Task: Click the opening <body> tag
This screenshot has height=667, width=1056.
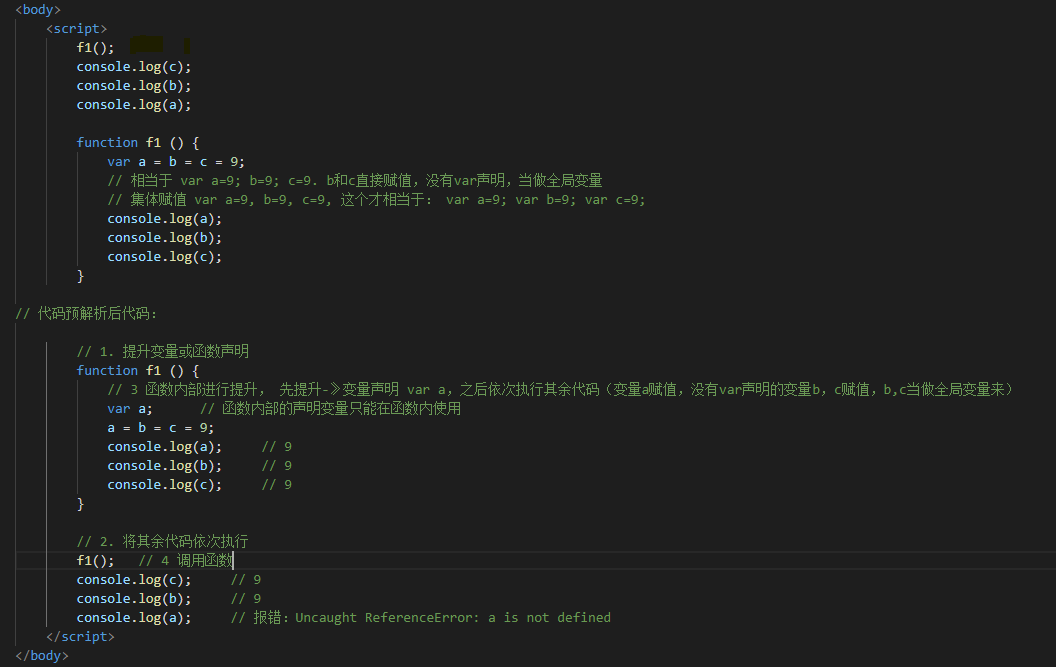Action: pos(38,9)
